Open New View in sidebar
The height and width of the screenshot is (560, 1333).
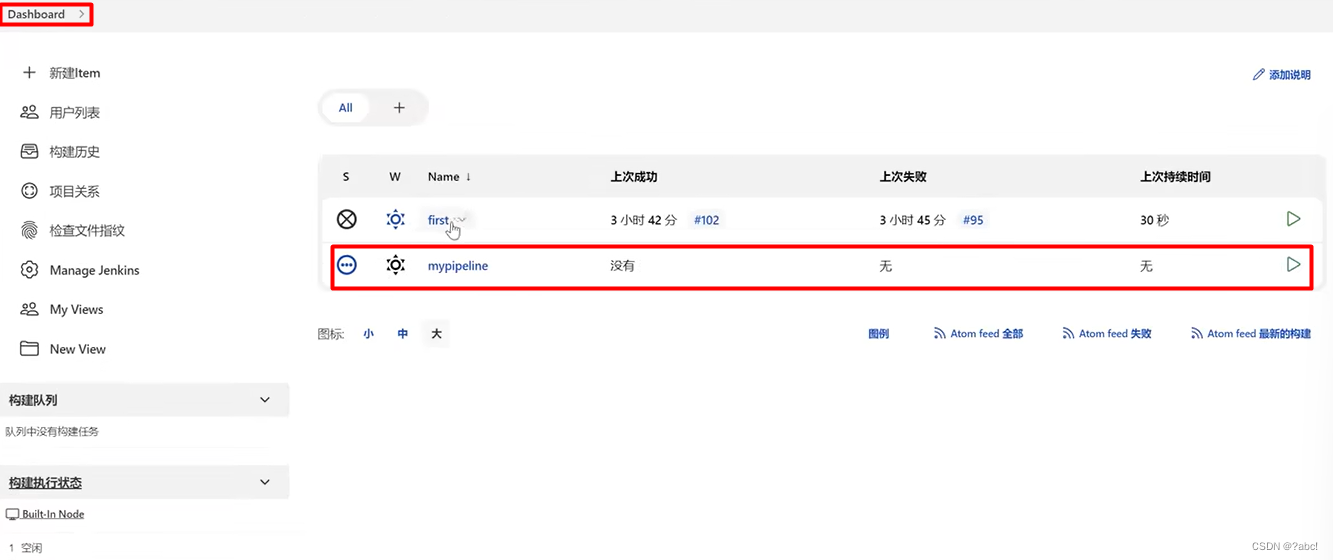tap(78, 349)
